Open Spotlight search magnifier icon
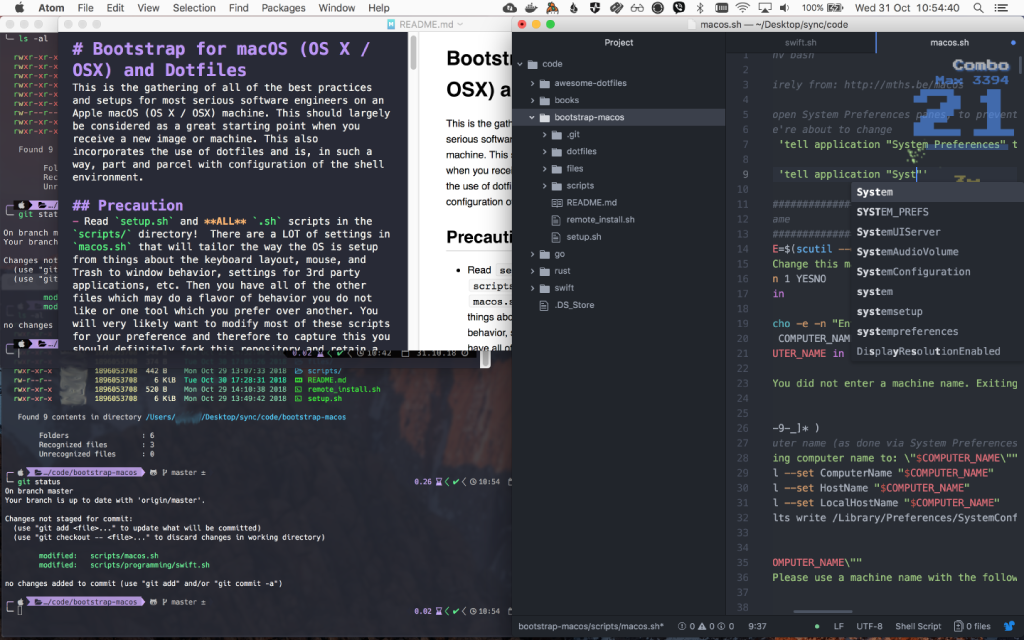 [x=978, y=8]
